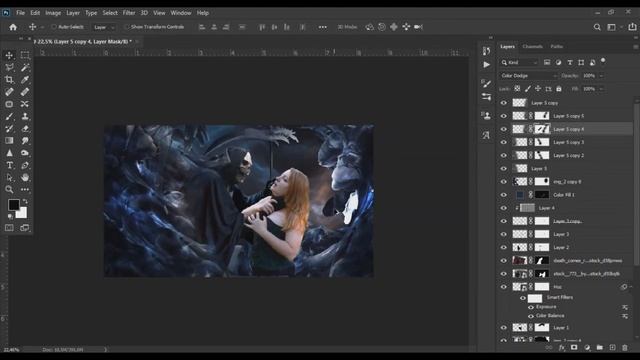The image size is (640, 360).
Task: Hide the Layer 5 copy 4 layer
Action: [504, 129]
